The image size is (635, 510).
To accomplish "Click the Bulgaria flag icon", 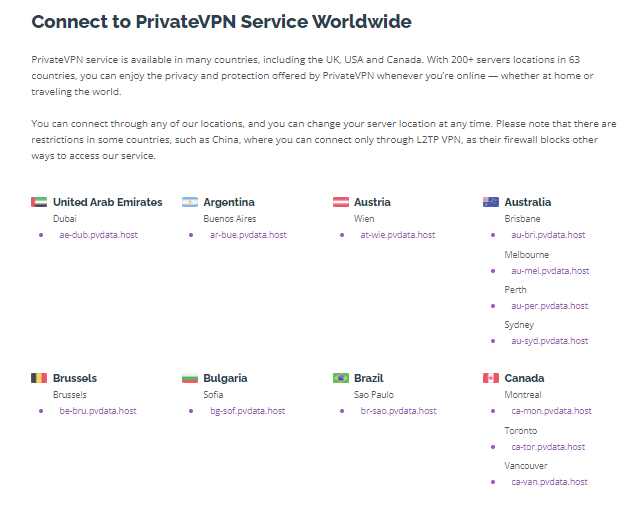I will (190, 378).
